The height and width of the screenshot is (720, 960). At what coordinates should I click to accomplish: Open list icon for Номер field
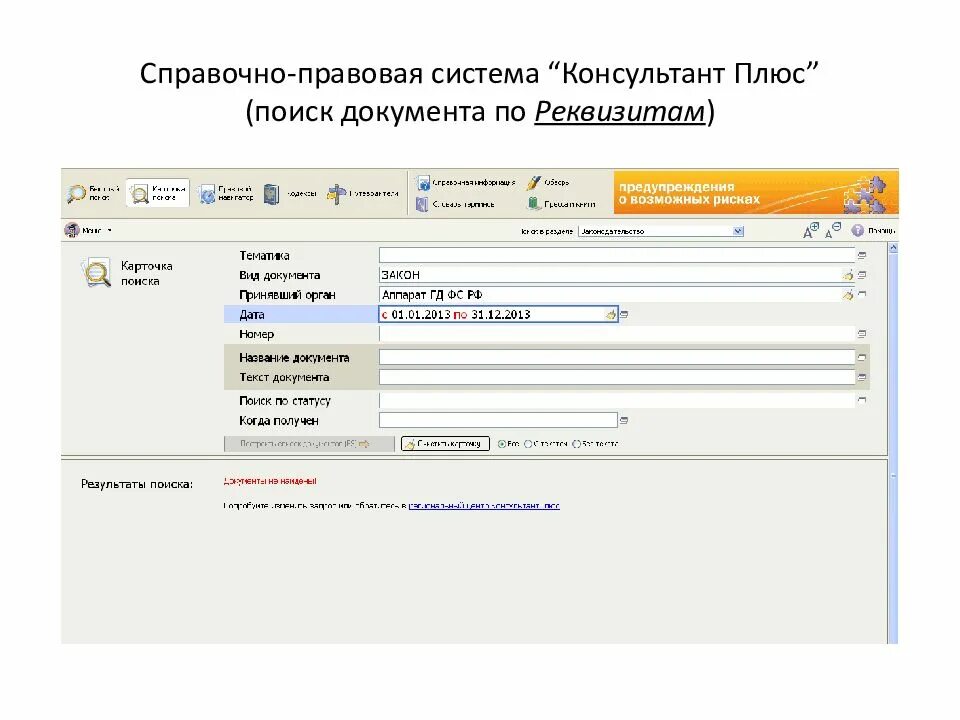862,334
